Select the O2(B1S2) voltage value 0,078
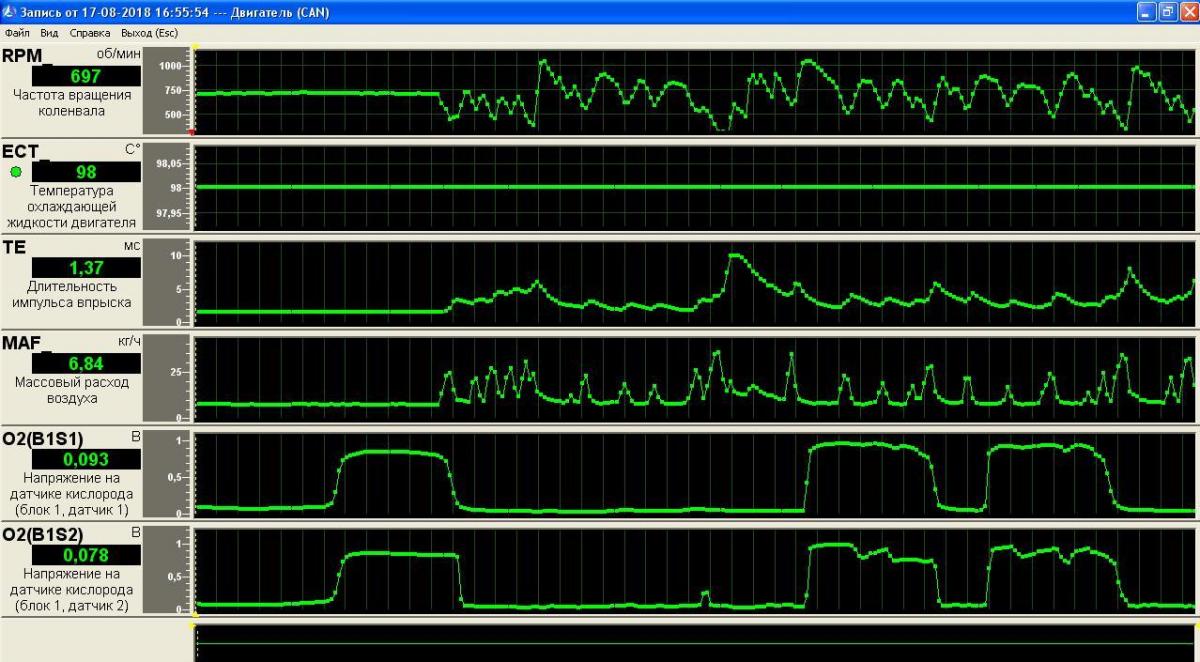Image resolution: width=1200 pixels, height=662 pixels. [x=86, y=556]
